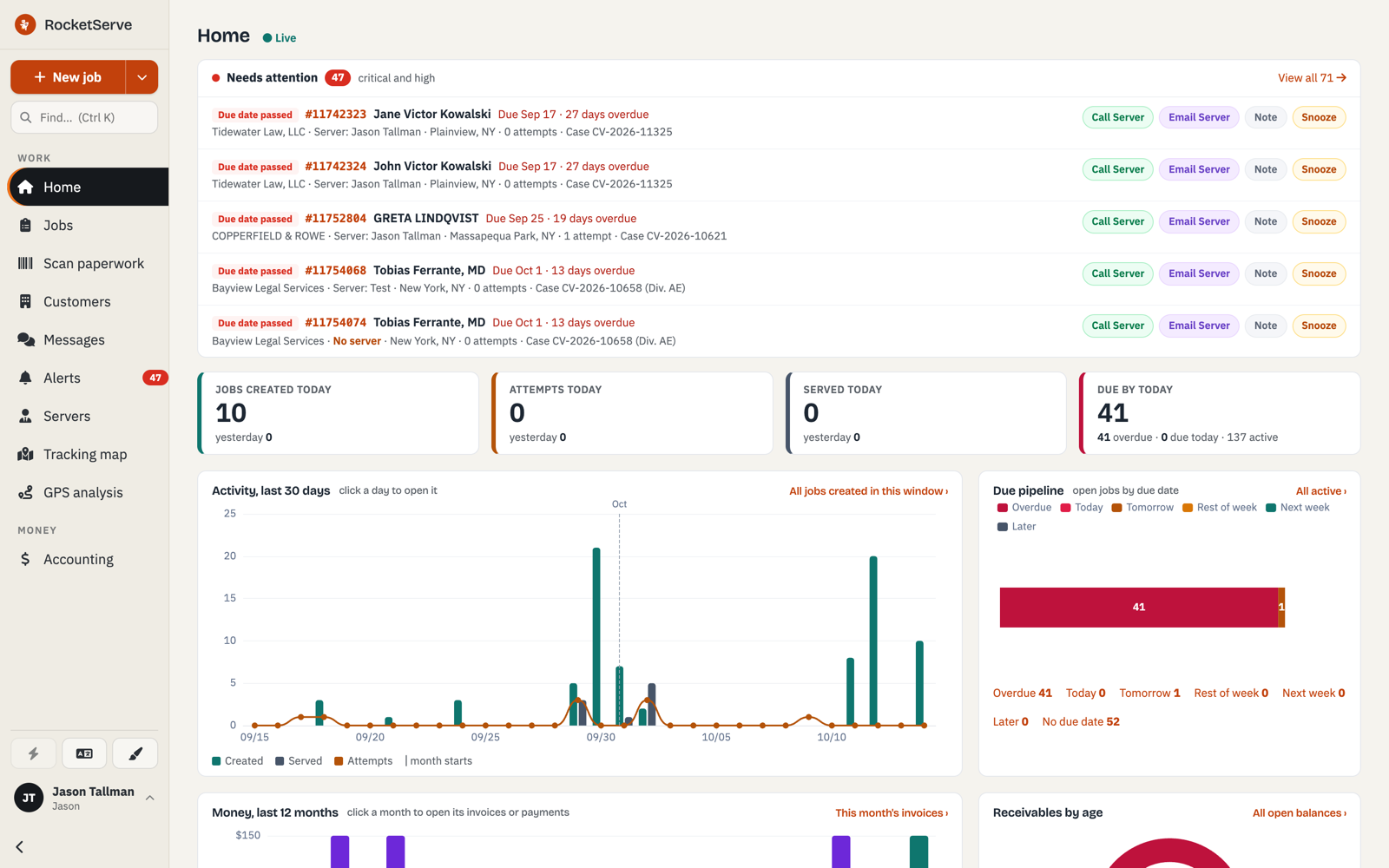Click the Next week legend entry
Screen dimensions: 1389x868
1298,508
